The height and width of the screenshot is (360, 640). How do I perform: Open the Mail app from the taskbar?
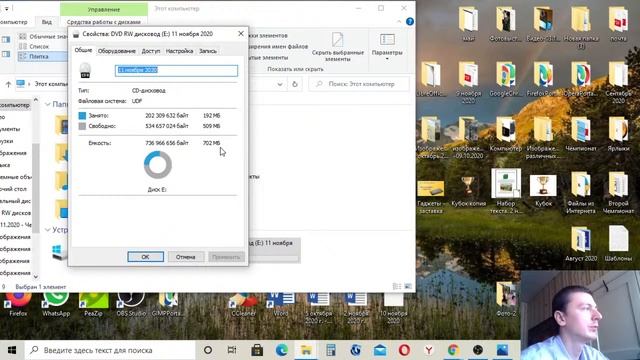(x=380, y=350)
